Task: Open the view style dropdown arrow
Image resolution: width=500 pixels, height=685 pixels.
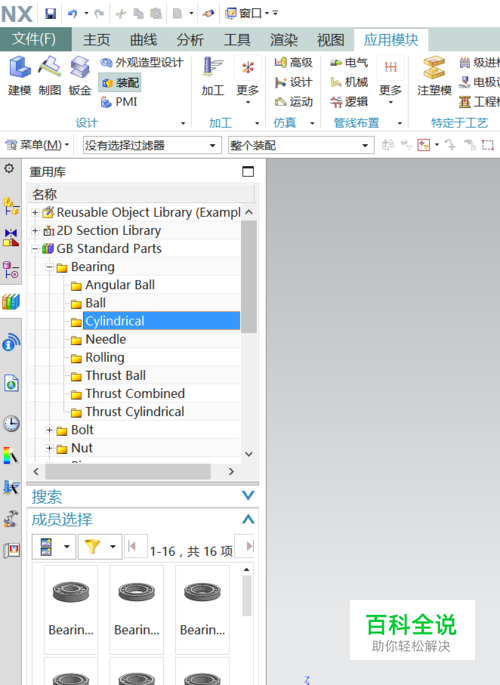Action: point(67,546)
